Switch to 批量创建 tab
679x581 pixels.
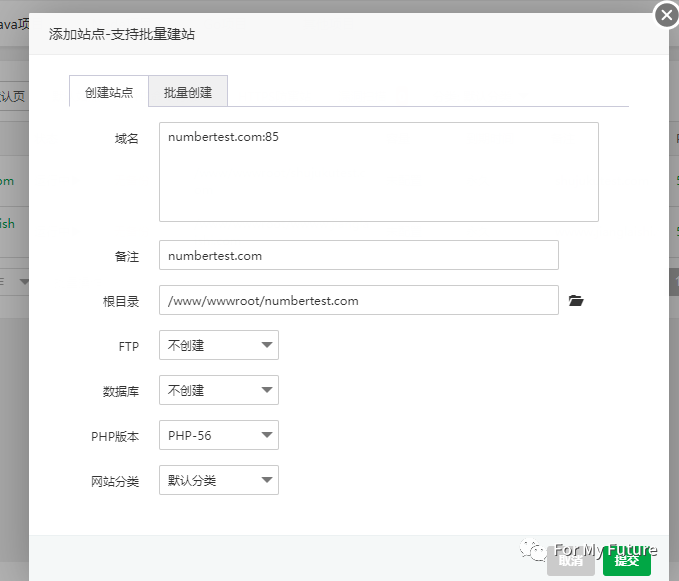pyautogui.click(x=188, y=92)
